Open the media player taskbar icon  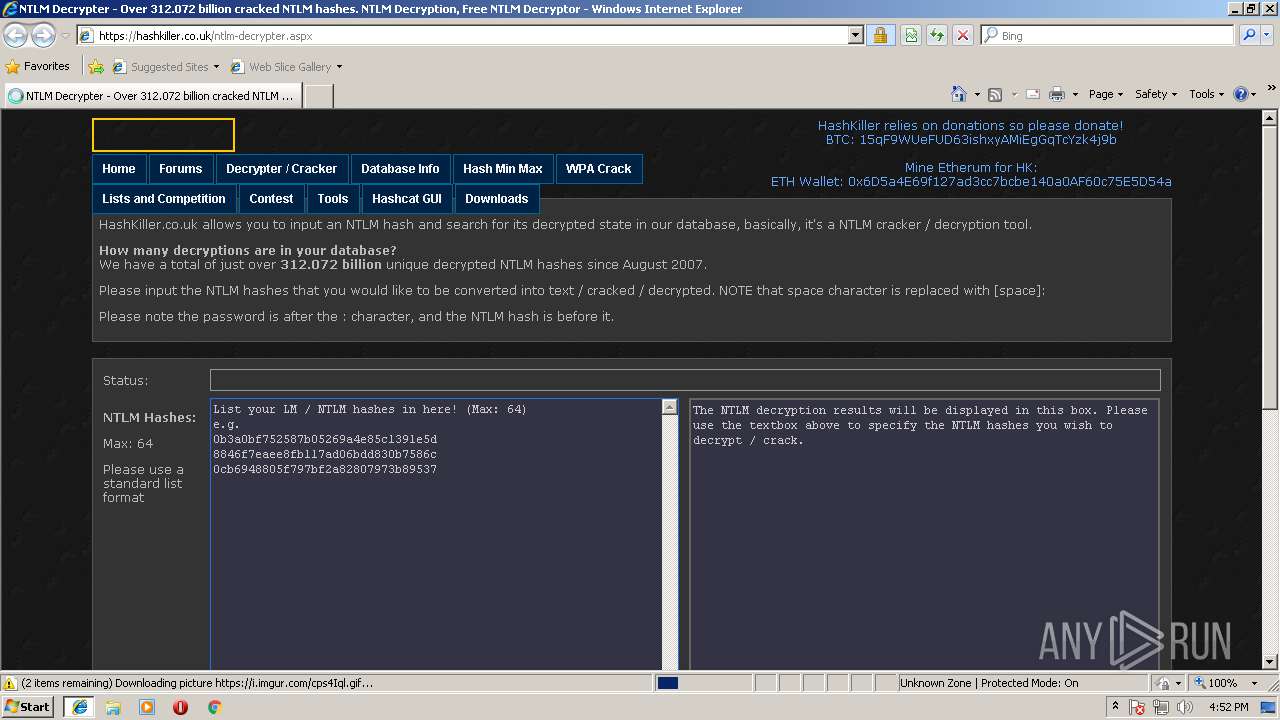pyautogui.click(x=147, y=707)
